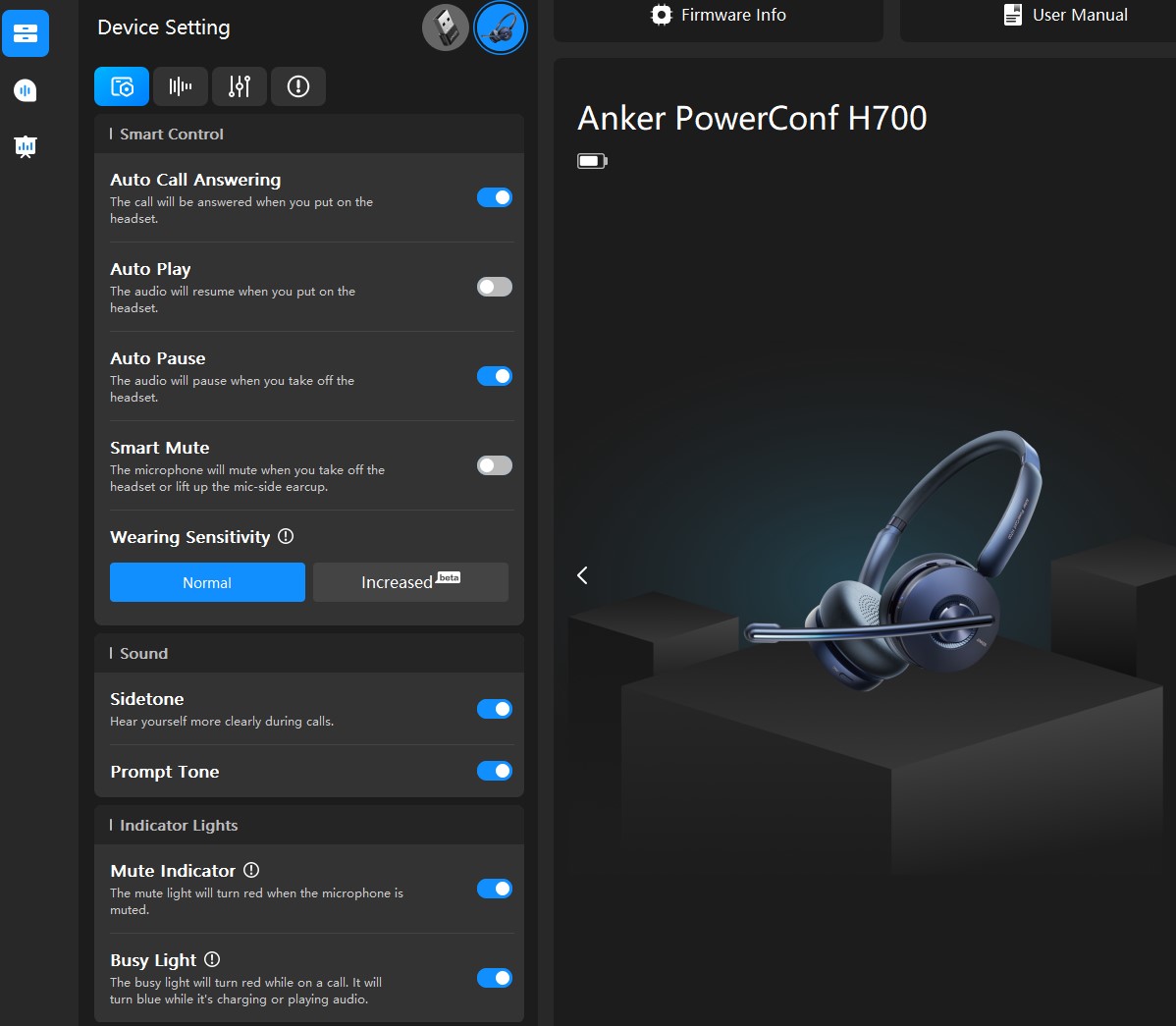Viewport: 1176px width, 1026px height.
Task: Switch to the sound waveform tab
Action: 181,86
